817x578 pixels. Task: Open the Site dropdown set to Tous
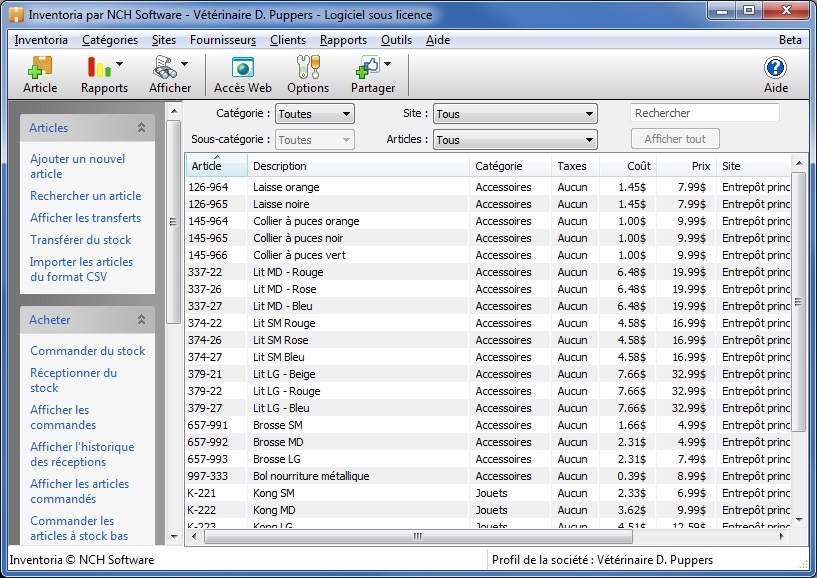pyautogui.click(x=515, y=114)
